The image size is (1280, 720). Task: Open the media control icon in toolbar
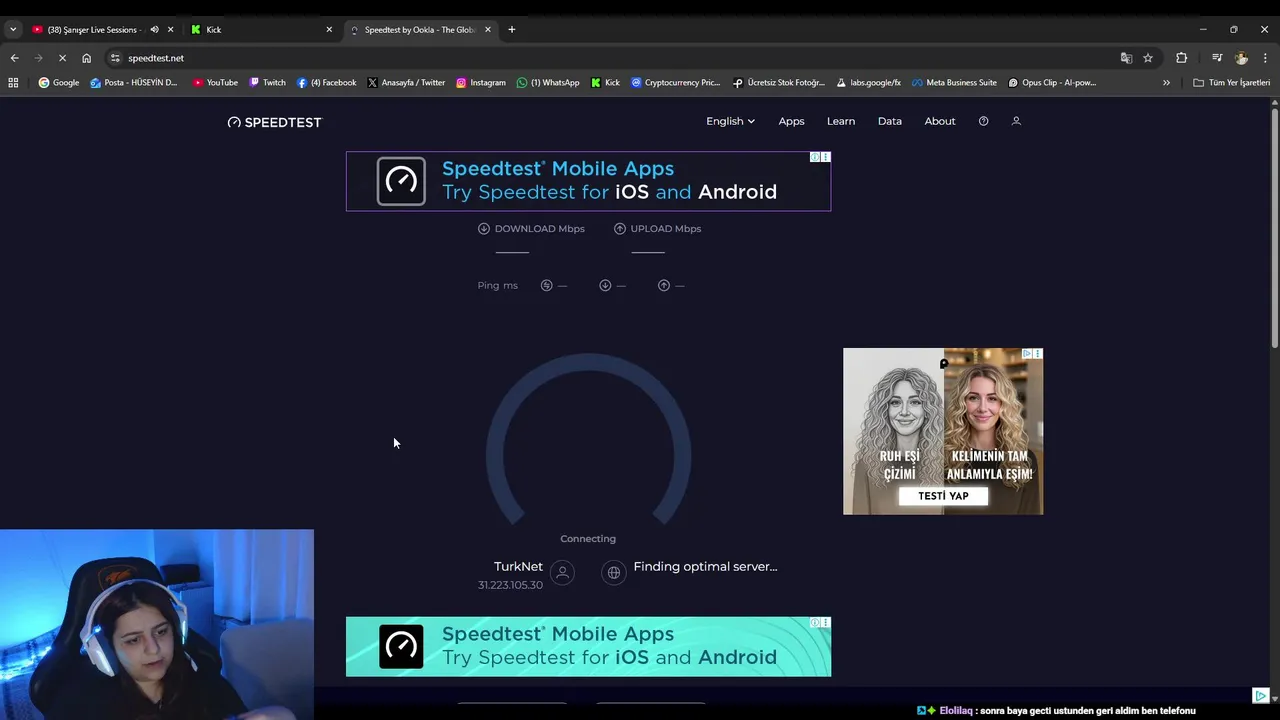1217,58
